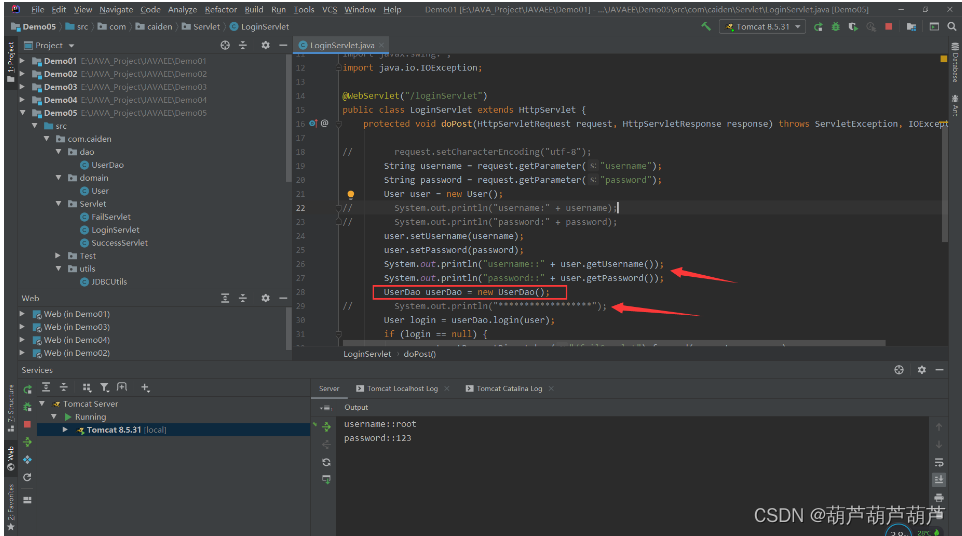Click the Build Project hammer icon

click(706, 26)
